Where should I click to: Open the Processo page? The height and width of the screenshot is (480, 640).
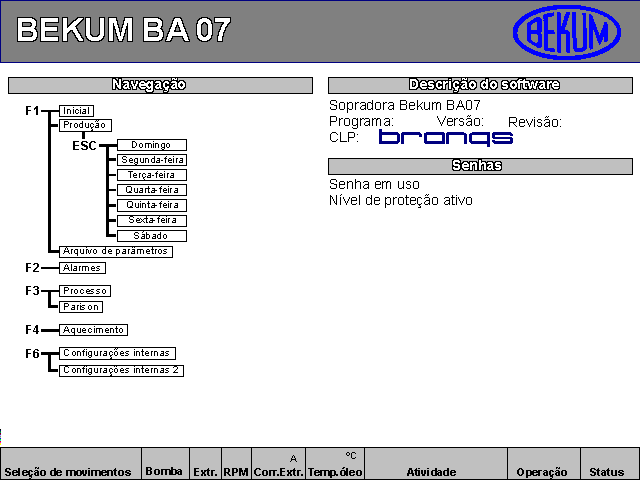tap(84, 291)
